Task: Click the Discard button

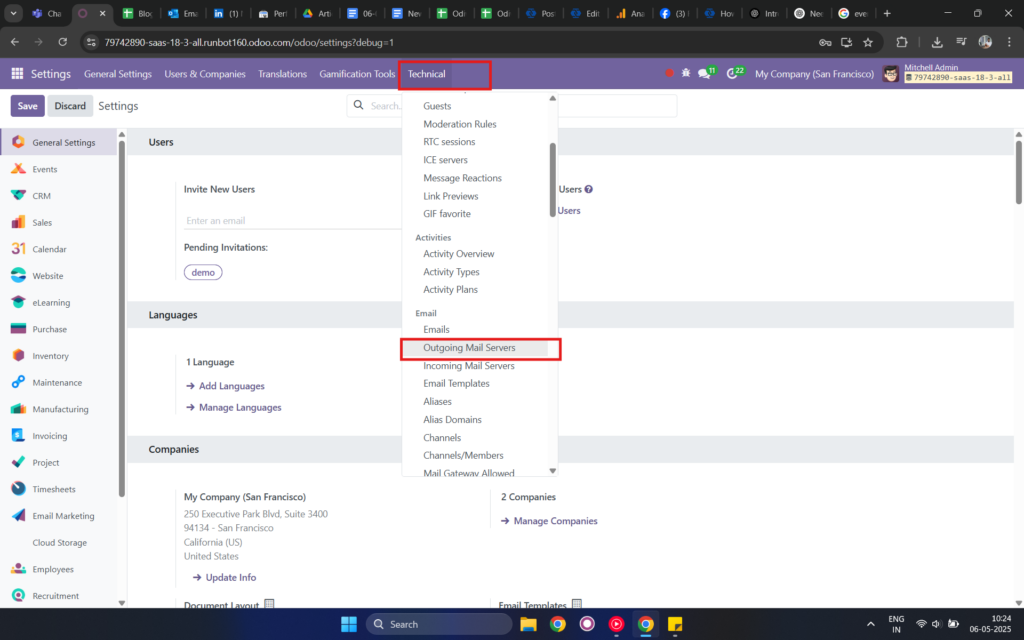Action: pyautogui.click(x=70, y=106)
